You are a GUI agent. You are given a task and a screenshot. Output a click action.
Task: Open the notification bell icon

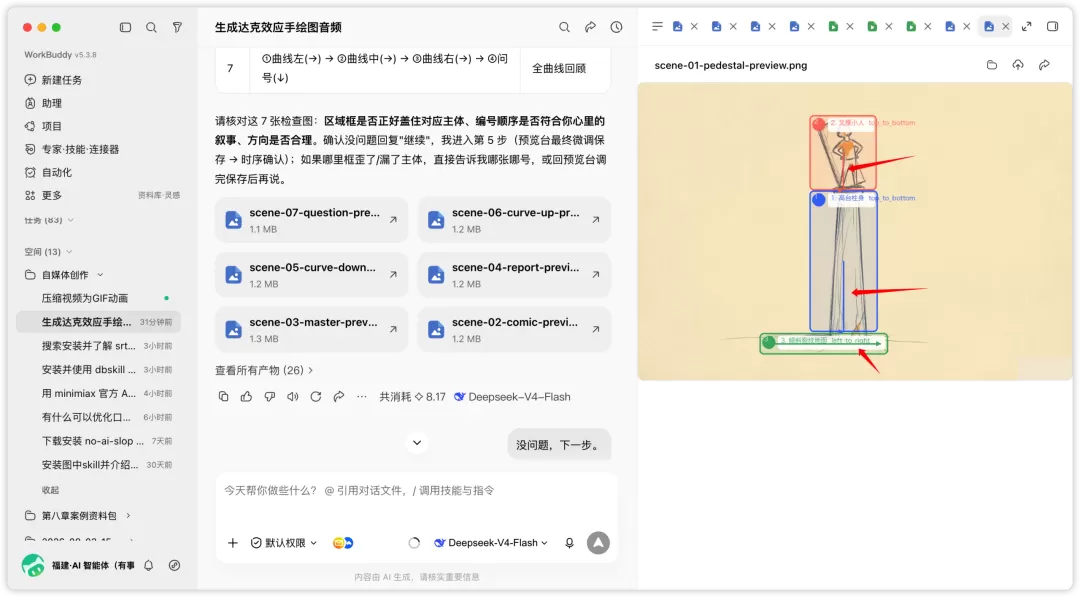point(149,565)
